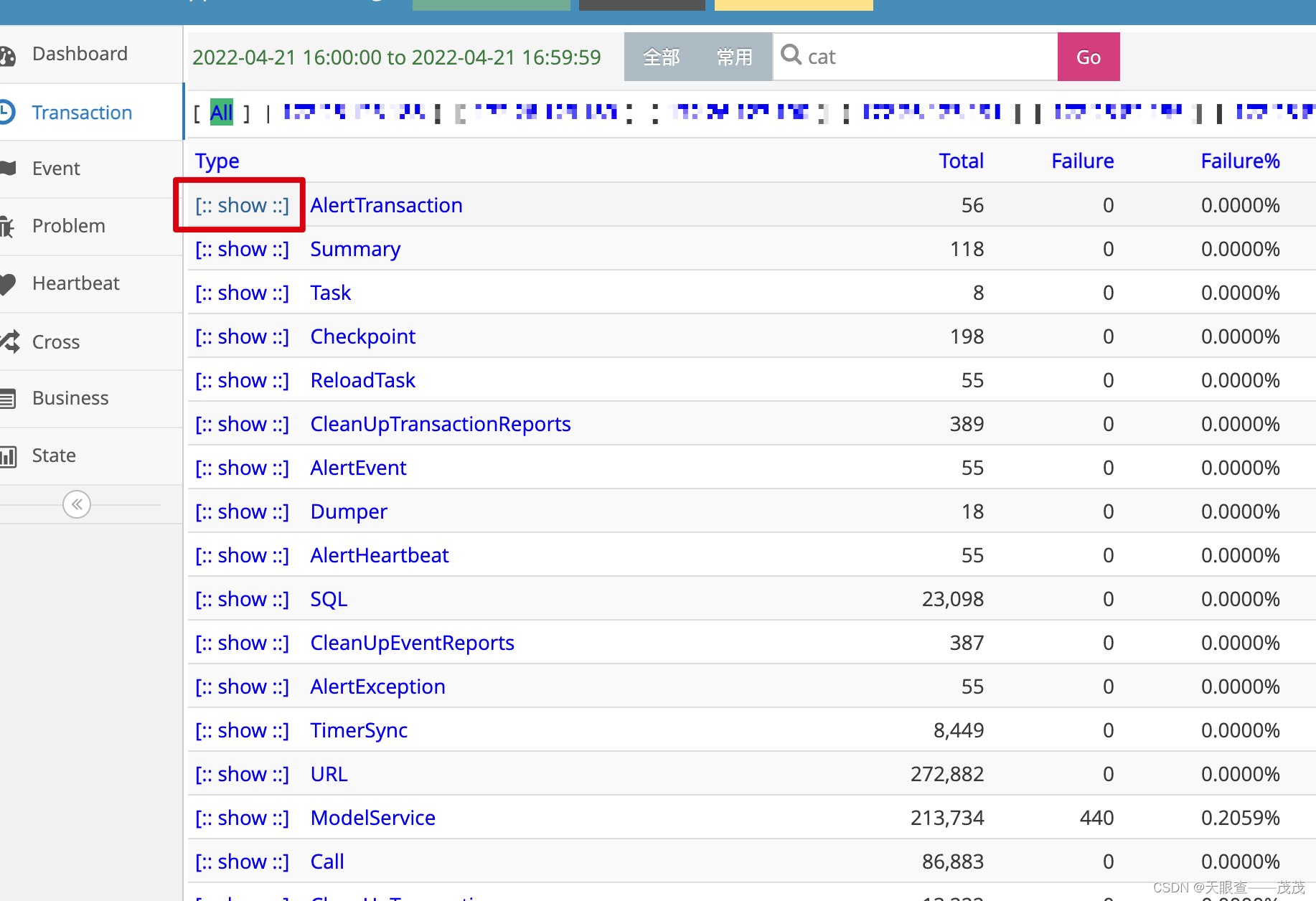Expand show for TimerSync row
The width and height of the screenshot is (1316, 901).
242,730
